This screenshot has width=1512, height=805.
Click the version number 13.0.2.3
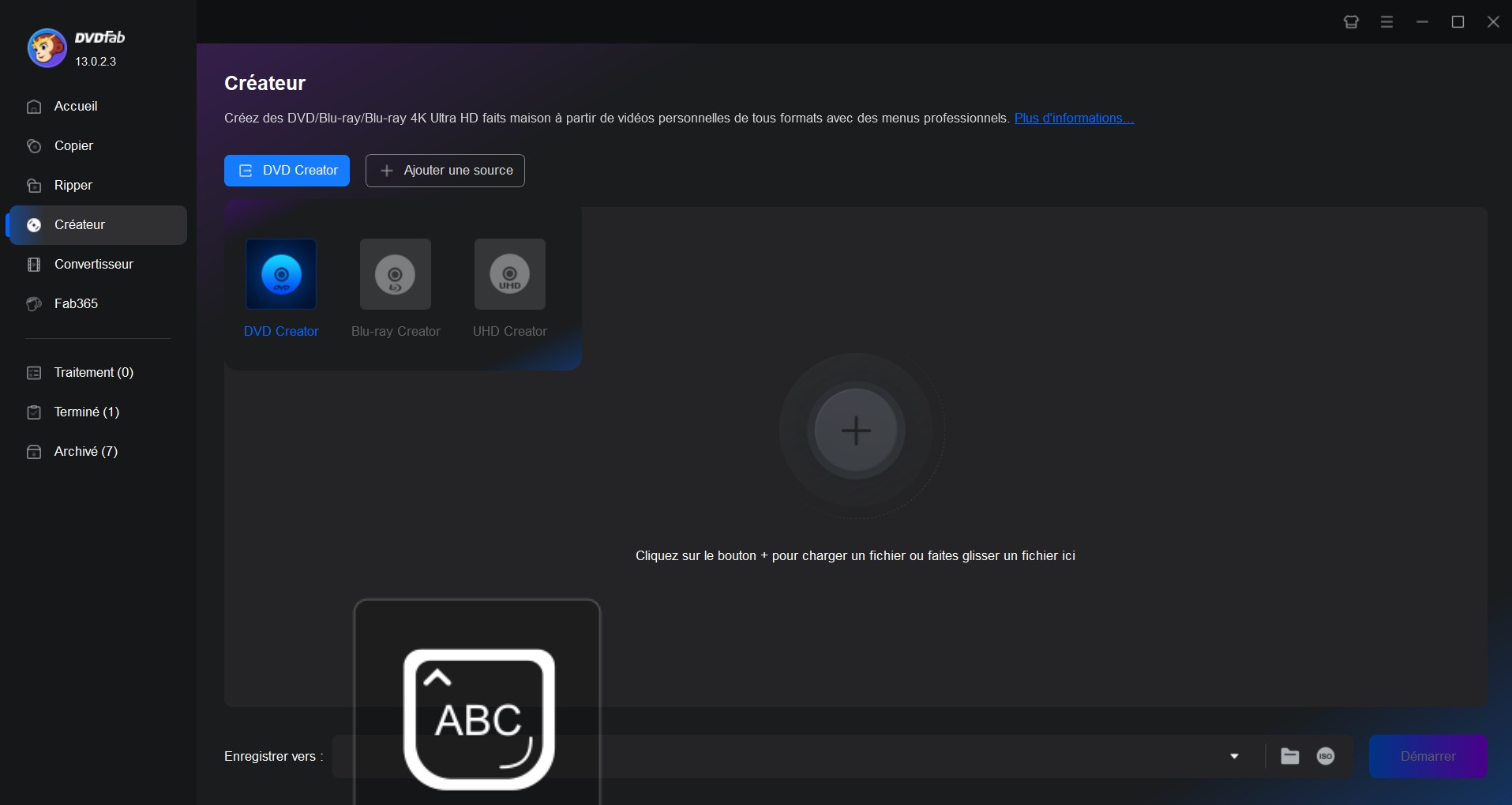[96, 62]
